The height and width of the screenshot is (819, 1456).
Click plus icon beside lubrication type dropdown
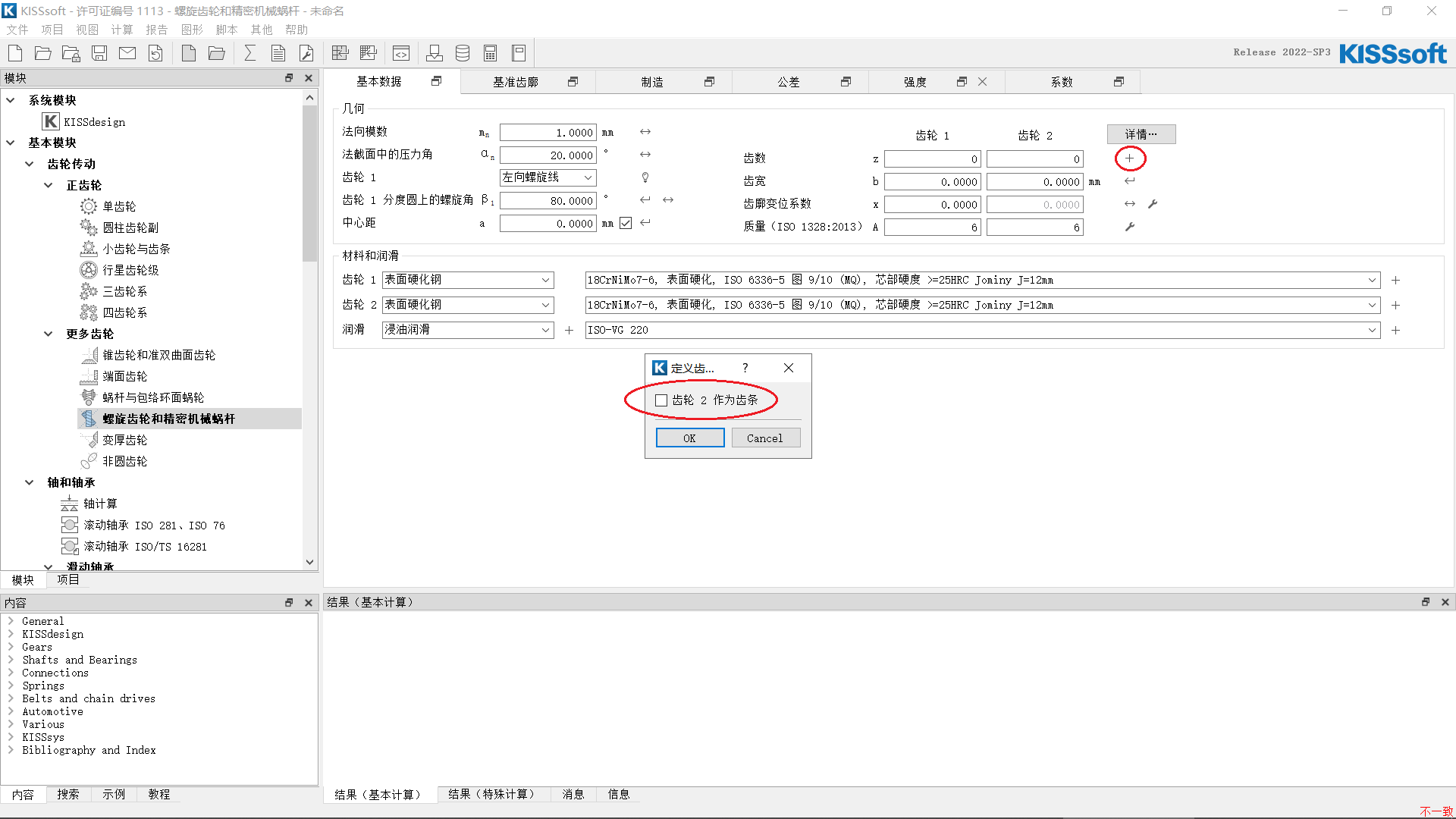point(569,330)
